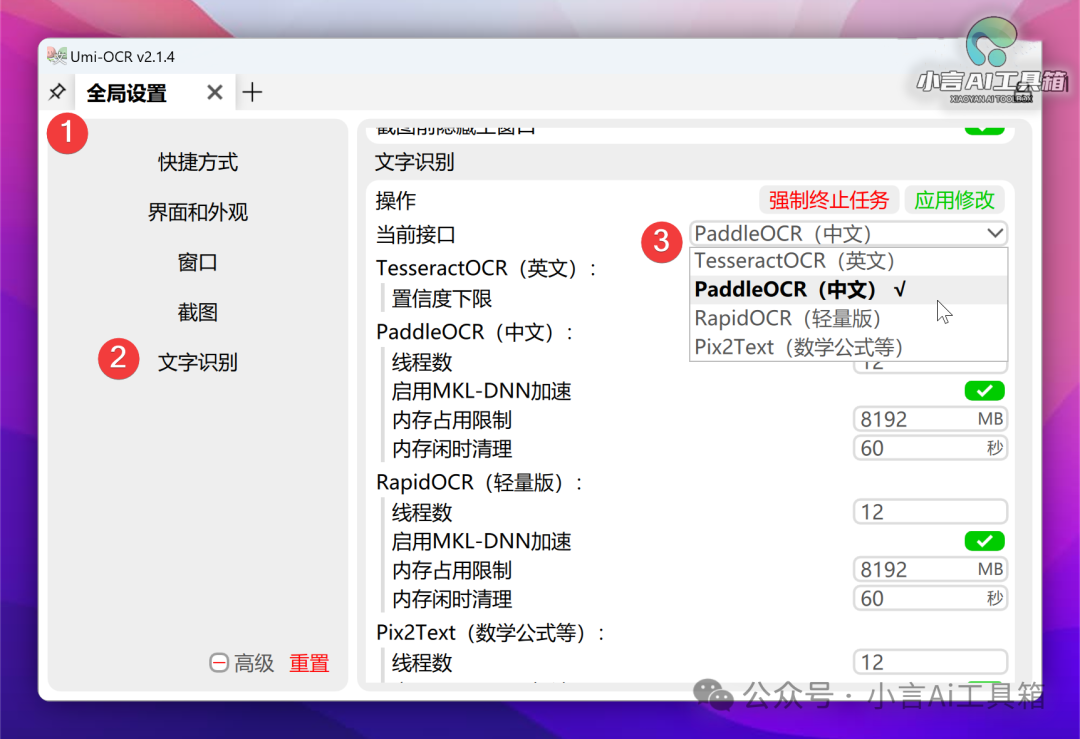1080x739 pixels.
Task: Toggle 启用MKL-DNN加速 under PaddleOCR
Action: point(984,391)
